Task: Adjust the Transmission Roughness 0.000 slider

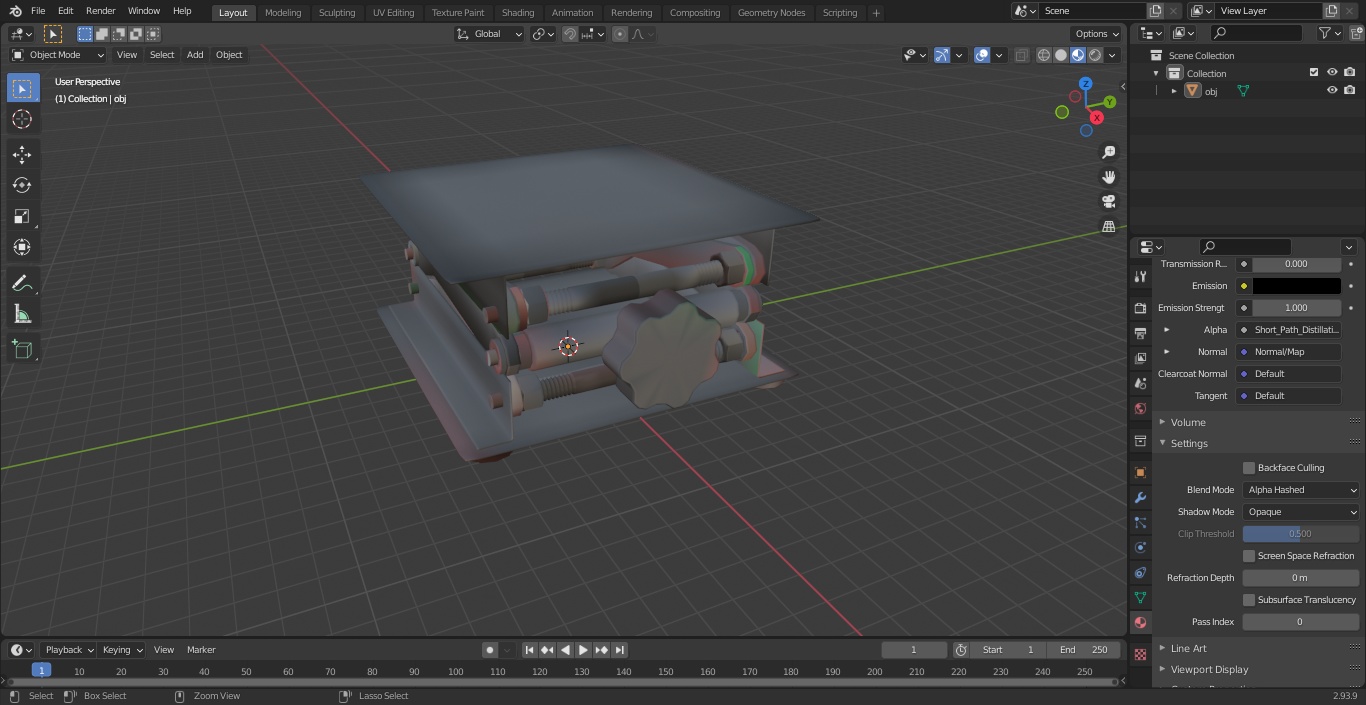Action: pos(1296,264)
